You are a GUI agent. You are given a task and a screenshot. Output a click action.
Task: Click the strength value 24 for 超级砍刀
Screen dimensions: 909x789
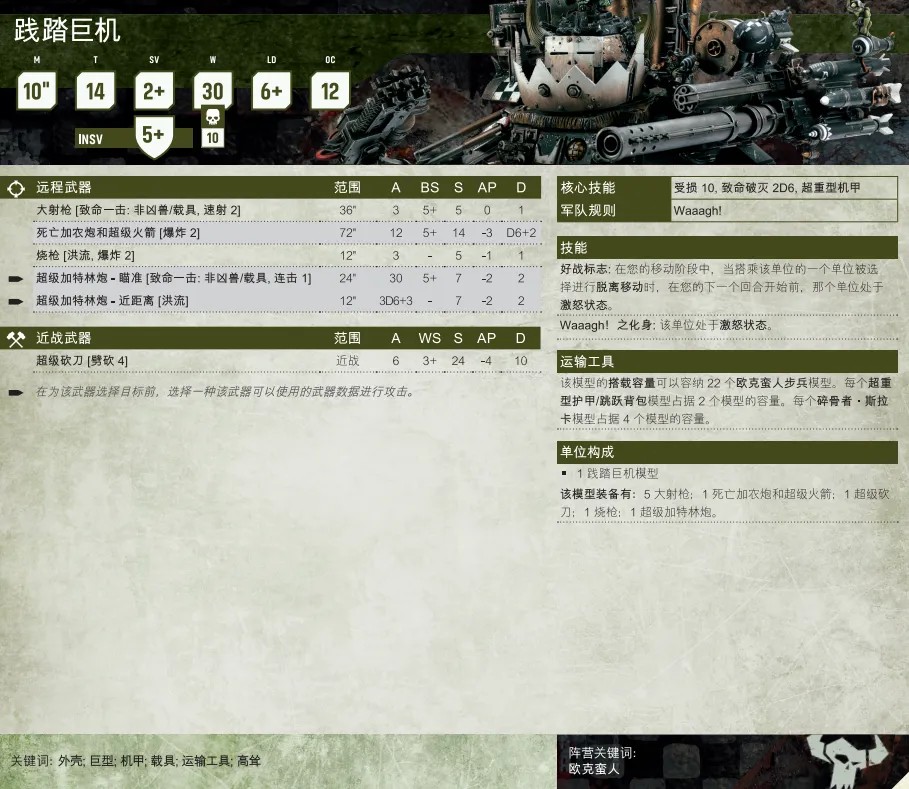(458, 361)
